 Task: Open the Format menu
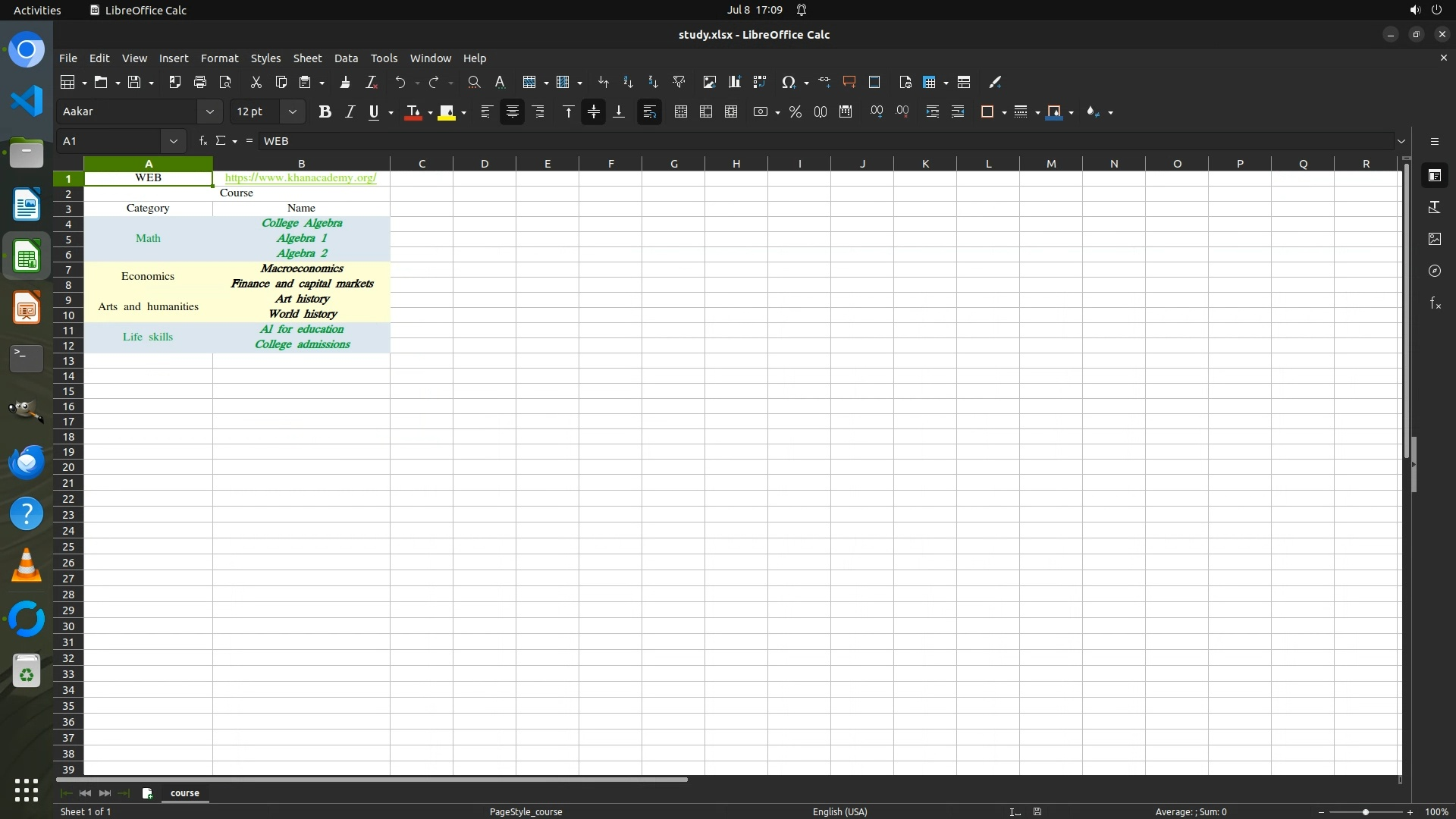point(219,58)
